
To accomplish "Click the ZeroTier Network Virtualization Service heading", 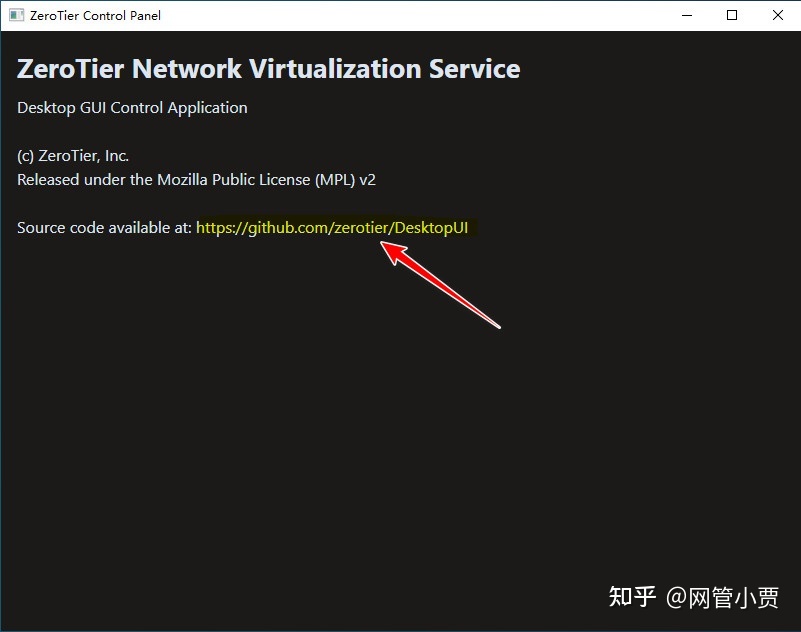I will pyautogui.click(x=269, y=69).
